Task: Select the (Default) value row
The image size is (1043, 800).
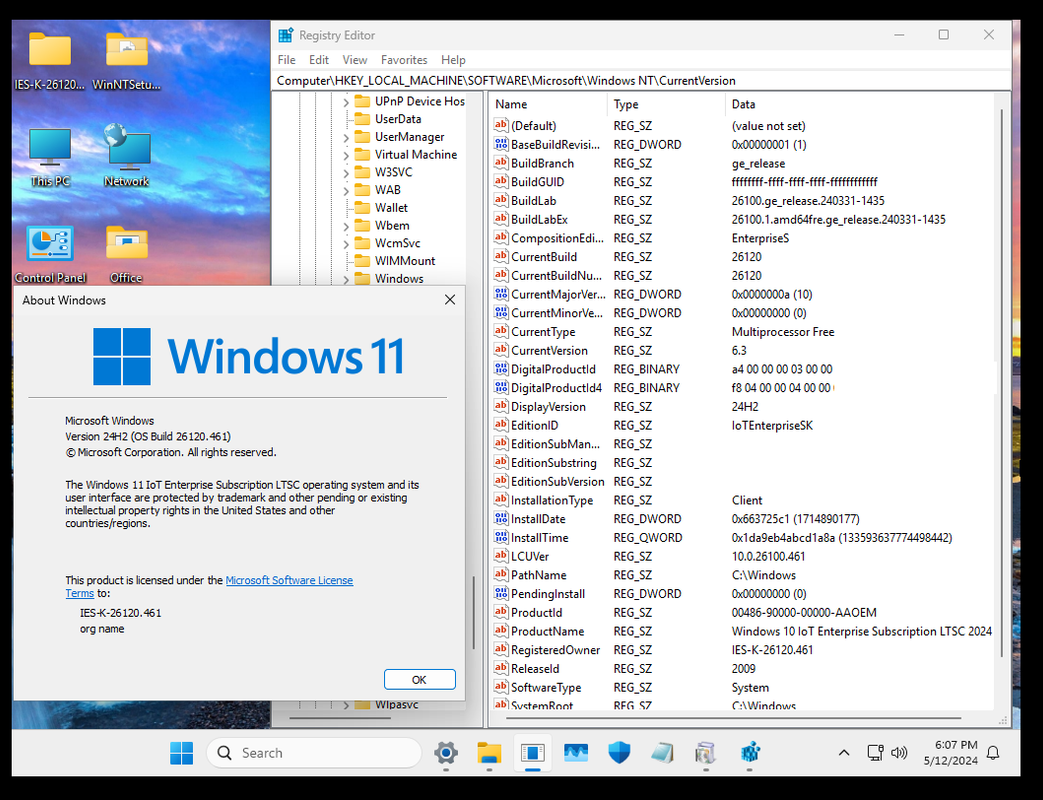Action: point(742,126)
